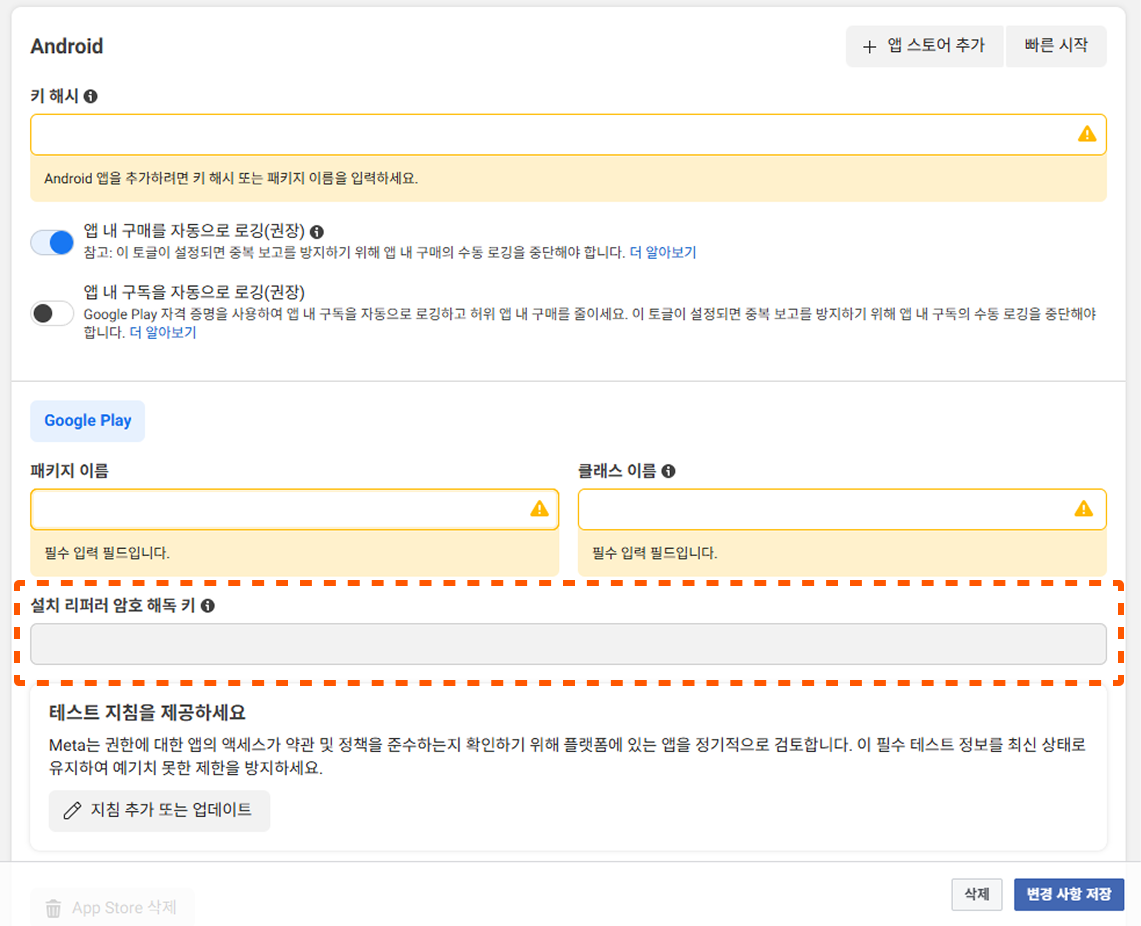
Task: Enable the 앱 내 구독 자동 로깅 toggle
Action: 52,314
